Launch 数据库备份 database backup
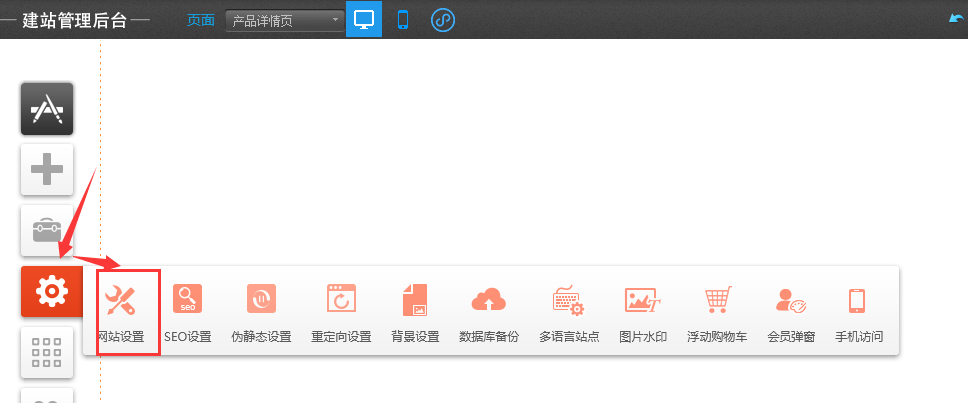 coord(489,311)
